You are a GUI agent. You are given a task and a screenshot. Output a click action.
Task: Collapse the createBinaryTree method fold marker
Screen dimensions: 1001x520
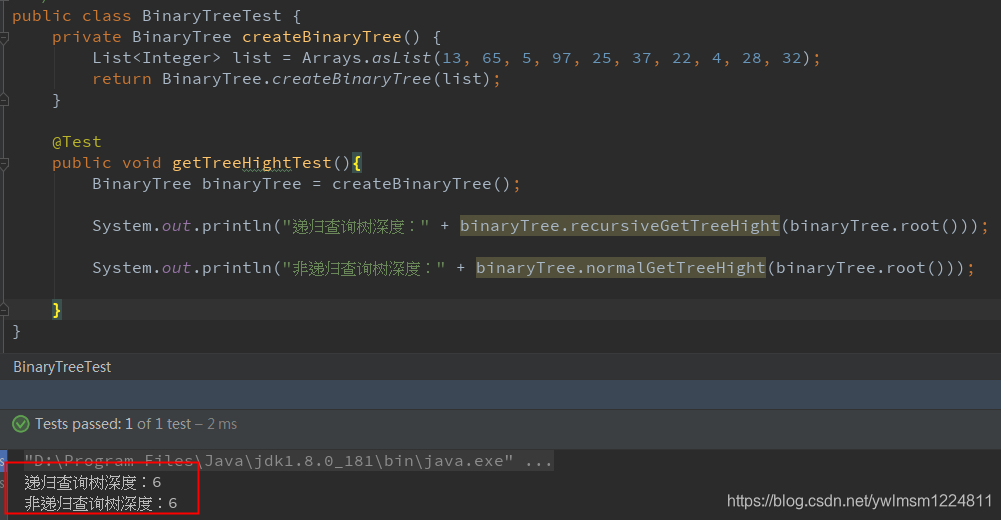coord(4,38)
